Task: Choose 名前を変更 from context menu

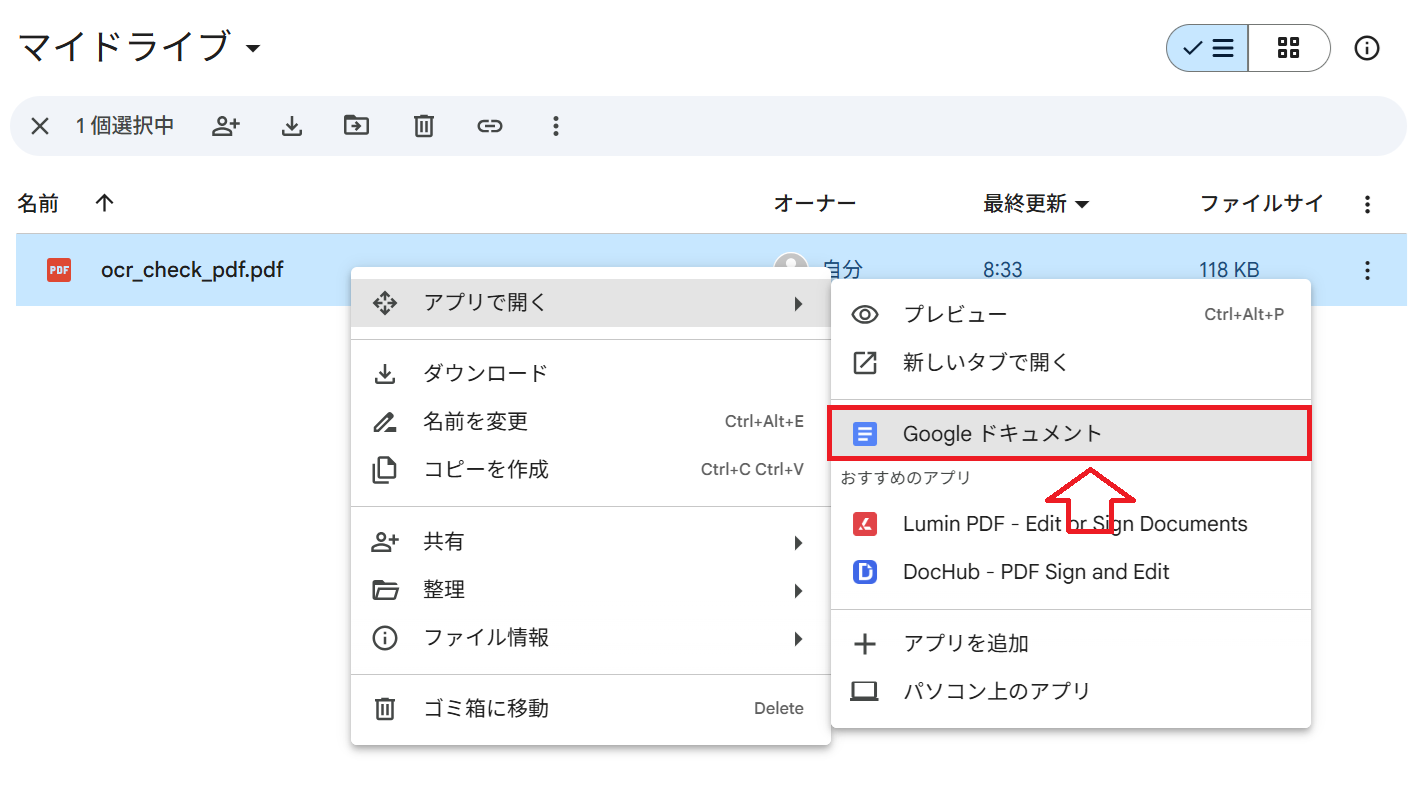Action: [x=591, y=422]
